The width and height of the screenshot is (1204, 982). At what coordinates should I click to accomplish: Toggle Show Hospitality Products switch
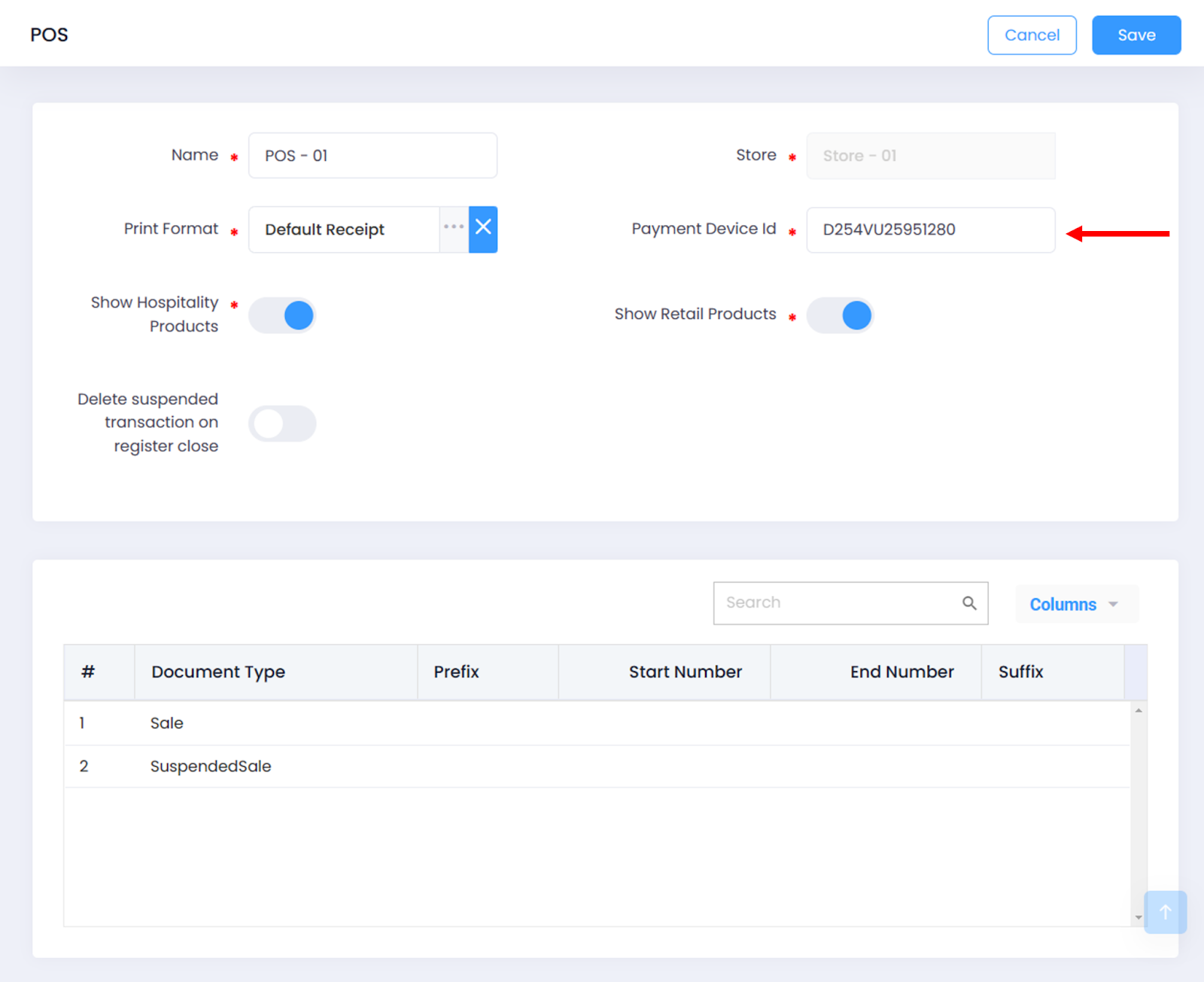tap(283, 315)
